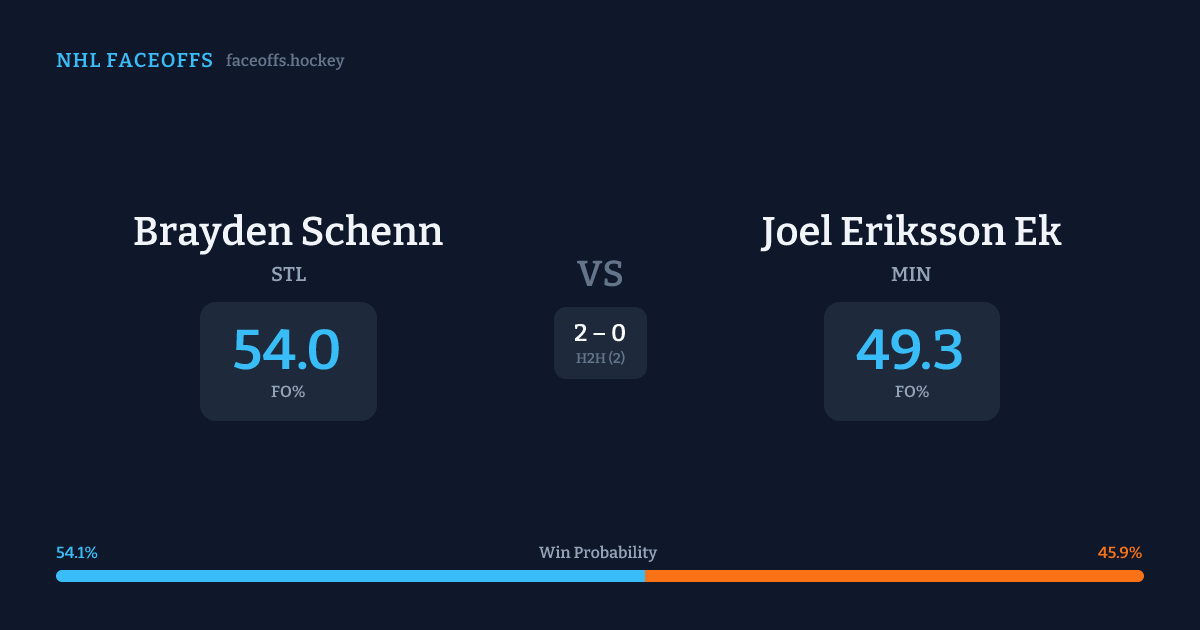This screenshot has height=630, width=1200.
Task: Click the Win Probability label
Action: [x=598, y=553]
